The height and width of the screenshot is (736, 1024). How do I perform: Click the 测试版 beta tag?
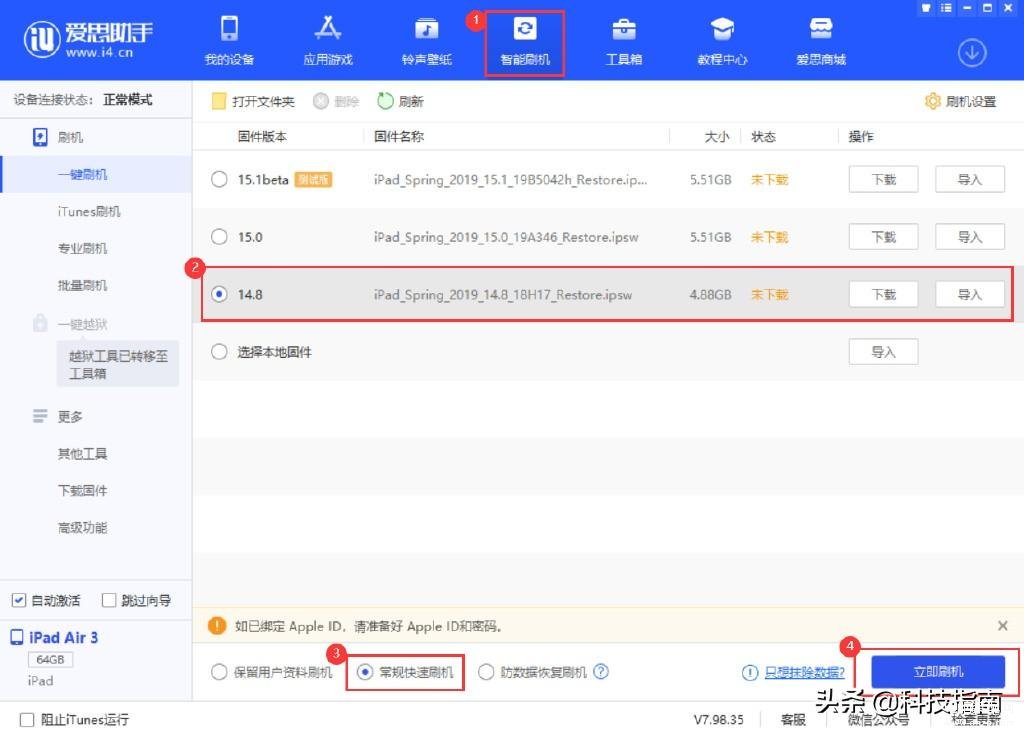tap(313, 180)
